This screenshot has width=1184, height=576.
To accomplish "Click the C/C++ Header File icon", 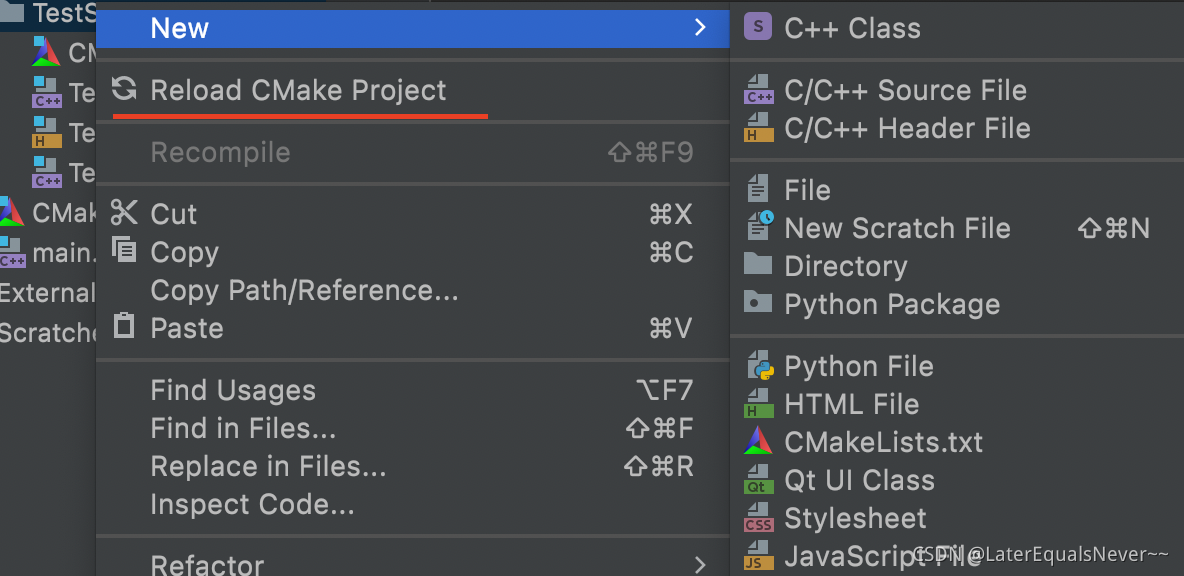I will (759, 128).
